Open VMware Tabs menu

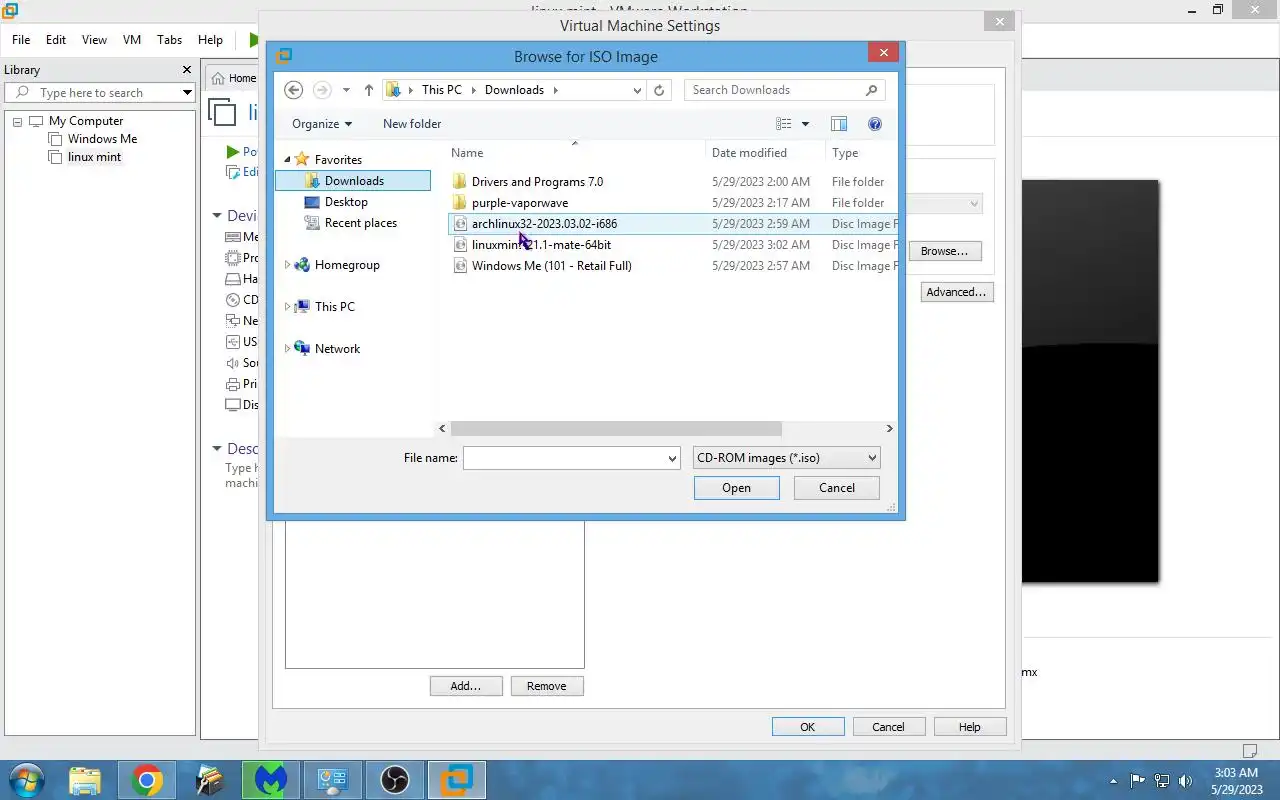(170, 40)
